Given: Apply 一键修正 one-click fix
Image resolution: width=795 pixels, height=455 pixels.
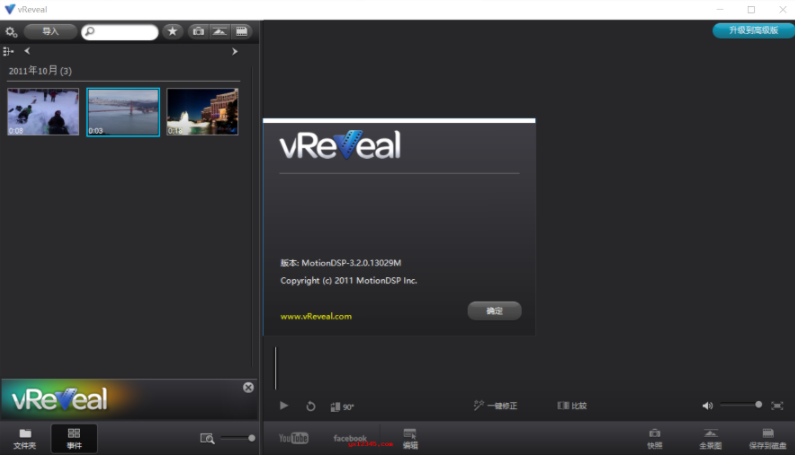Looking at the screenshot, I should (x=495, y=406).
